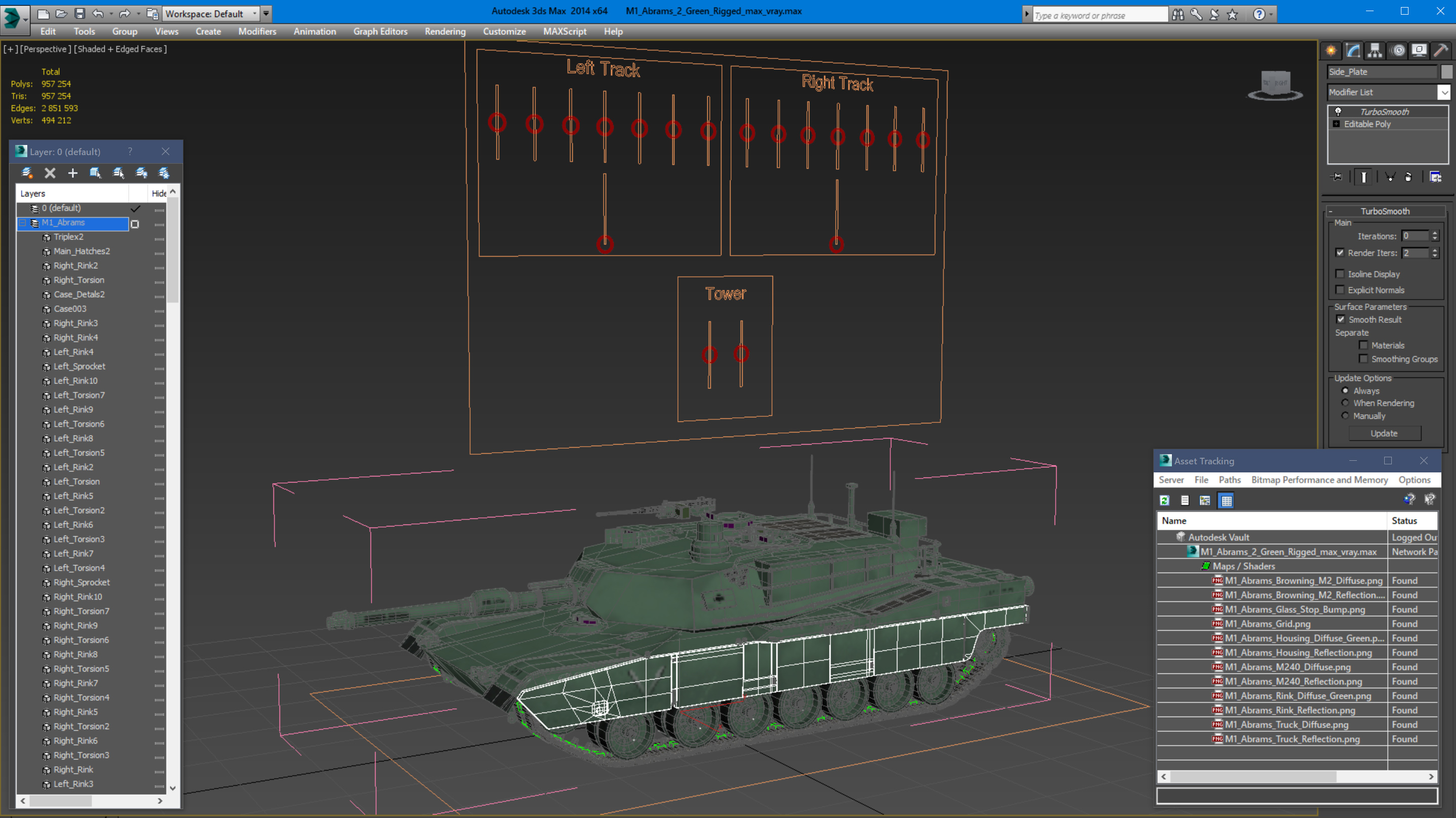1456x818 pixels.
Task: Toggle the Render Iters checkbox
Action: pos(1340,253)
